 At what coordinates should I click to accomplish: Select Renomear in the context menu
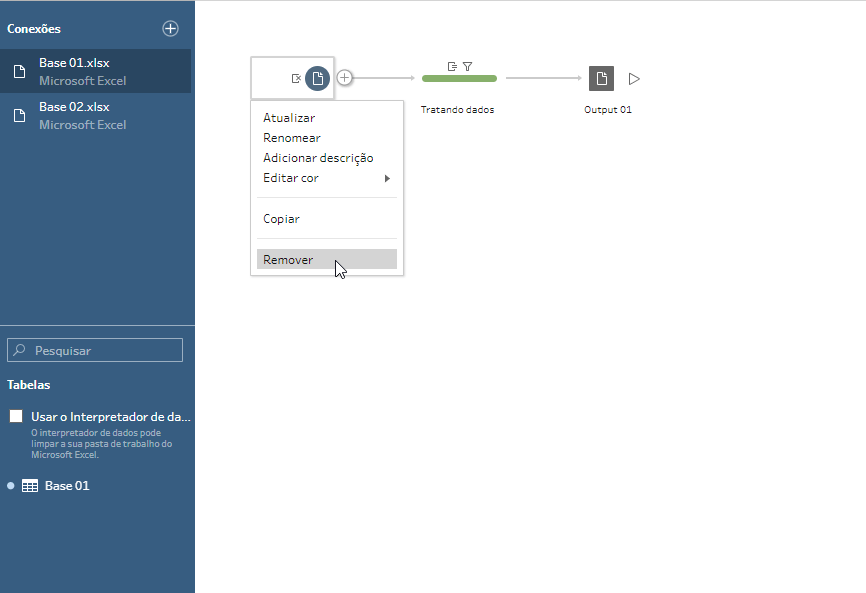click(x=291, y=138)
